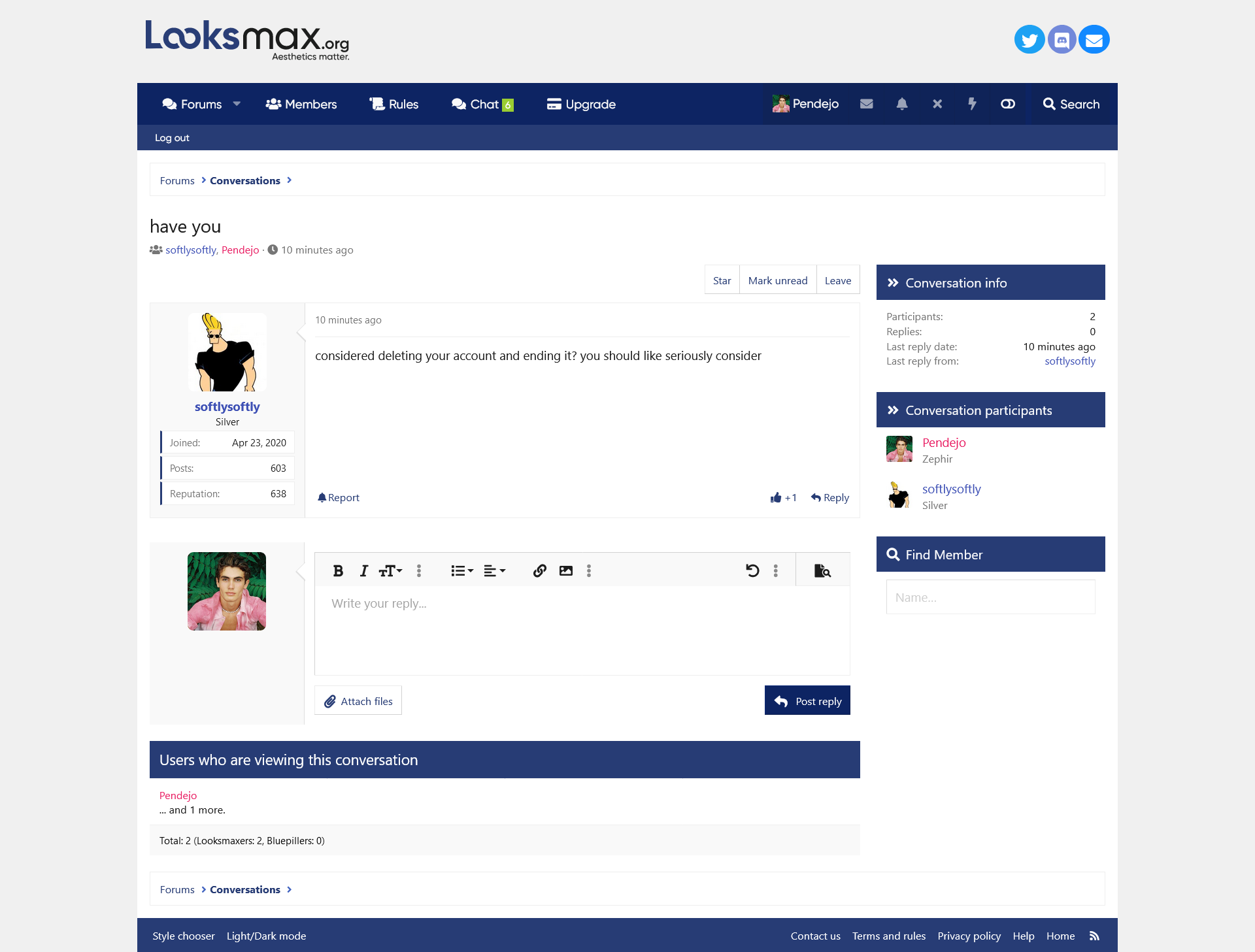Open the Rules nav item
The width and height of the screenshot is (1255, 952).
tap(394, 104)
